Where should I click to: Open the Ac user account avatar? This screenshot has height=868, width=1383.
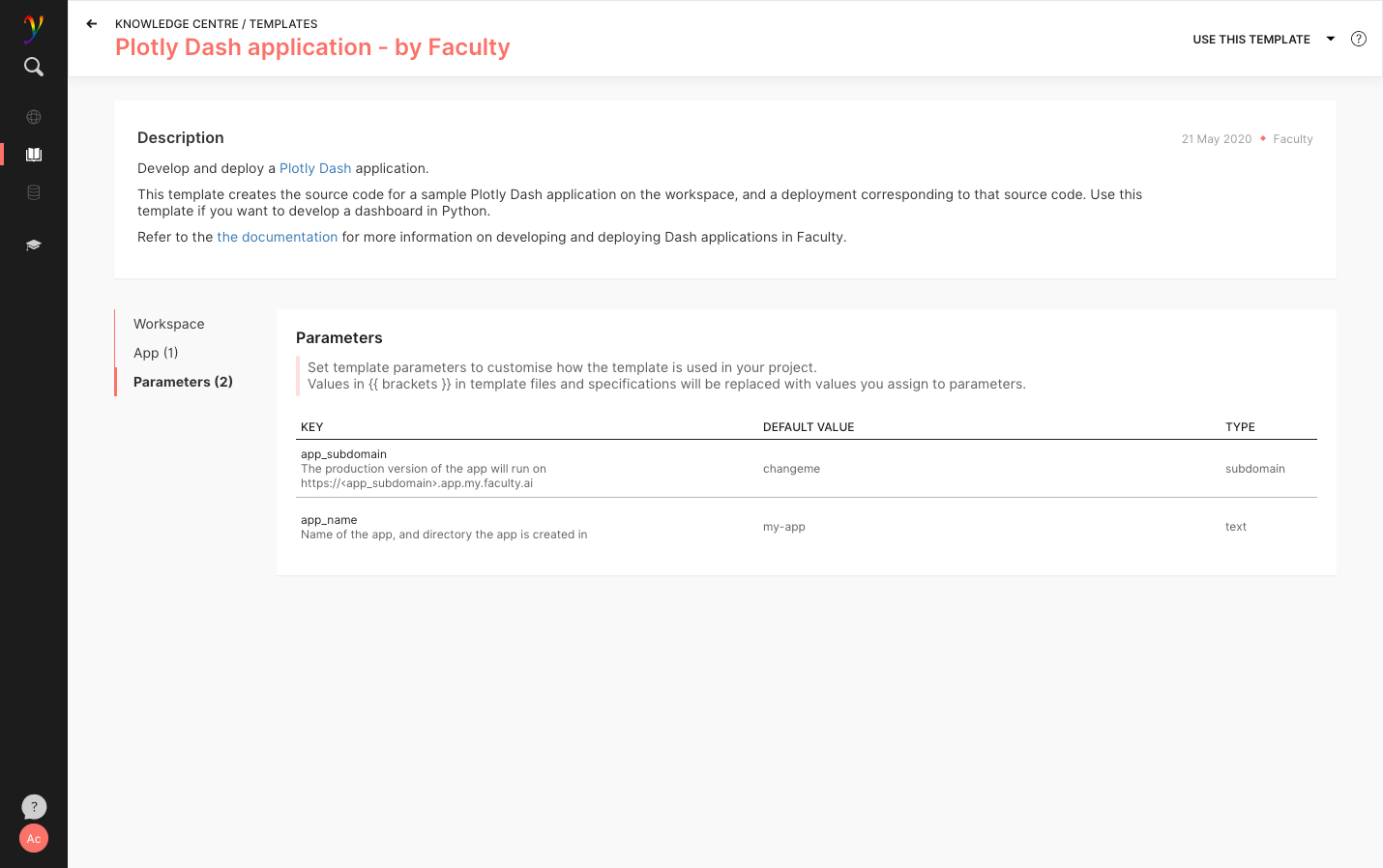coord(34,838)
